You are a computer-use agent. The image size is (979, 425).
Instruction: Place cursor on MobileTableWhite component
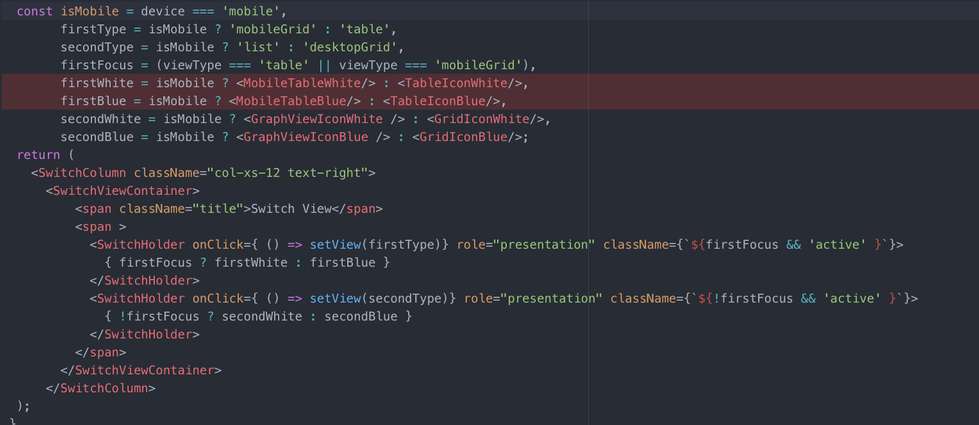point(302,83)
